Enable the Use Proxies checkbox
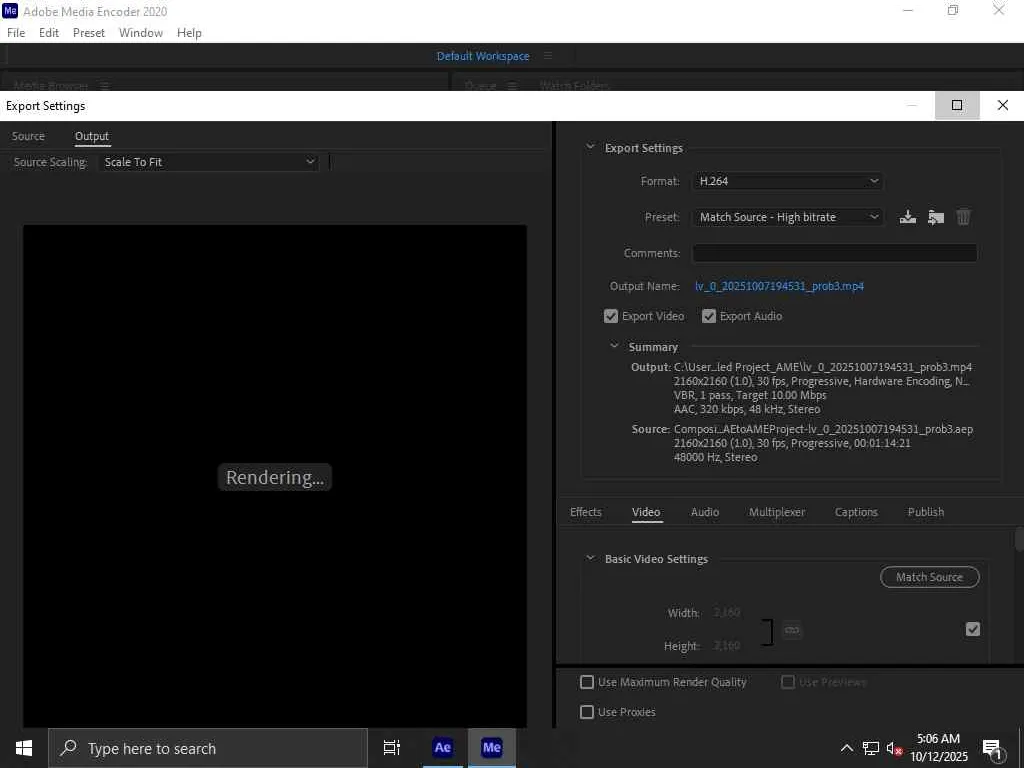The width and height of the screenshot is (1024, 768). (x=587, y=712)
